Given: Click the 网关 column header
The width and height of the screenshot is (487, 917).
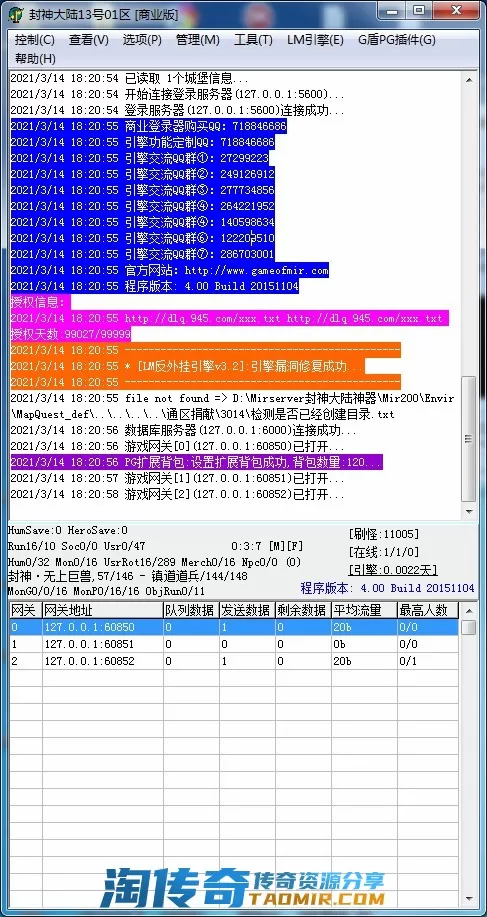Looking at the screenshot, I should (x=26, y=611).
